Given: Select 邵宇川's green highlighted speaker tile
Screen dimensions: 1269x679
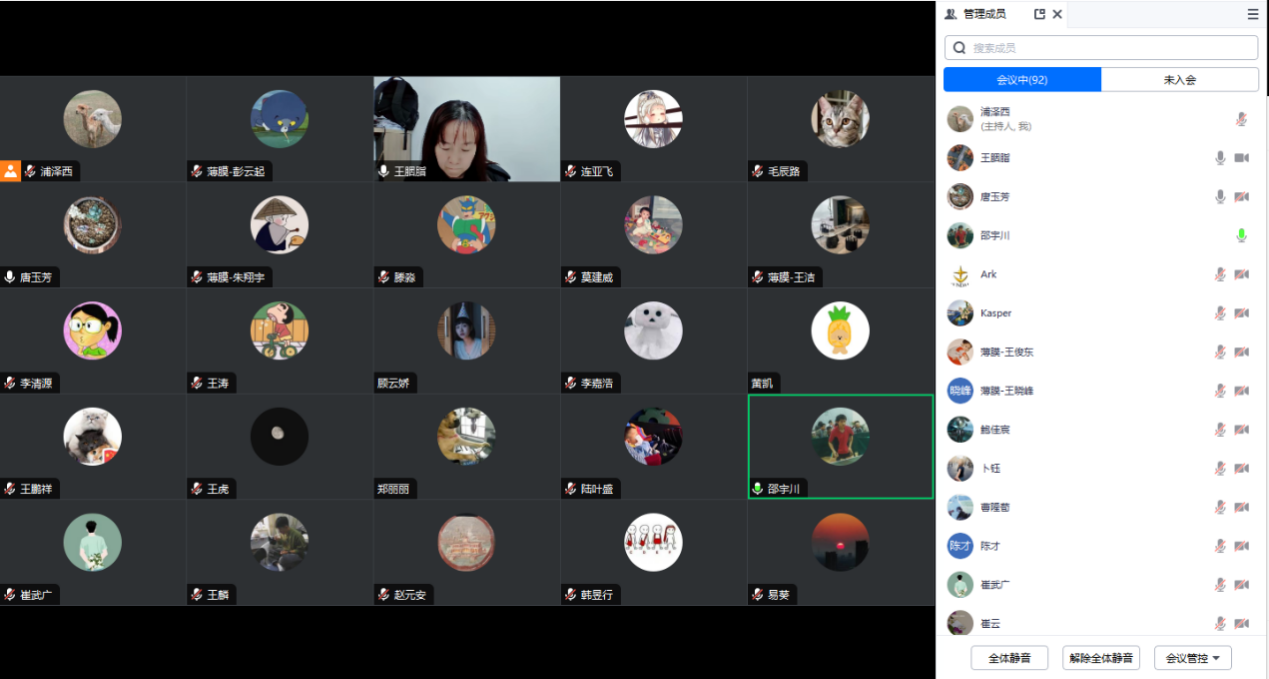Looking at the screenshot, I should coord(840,446).
